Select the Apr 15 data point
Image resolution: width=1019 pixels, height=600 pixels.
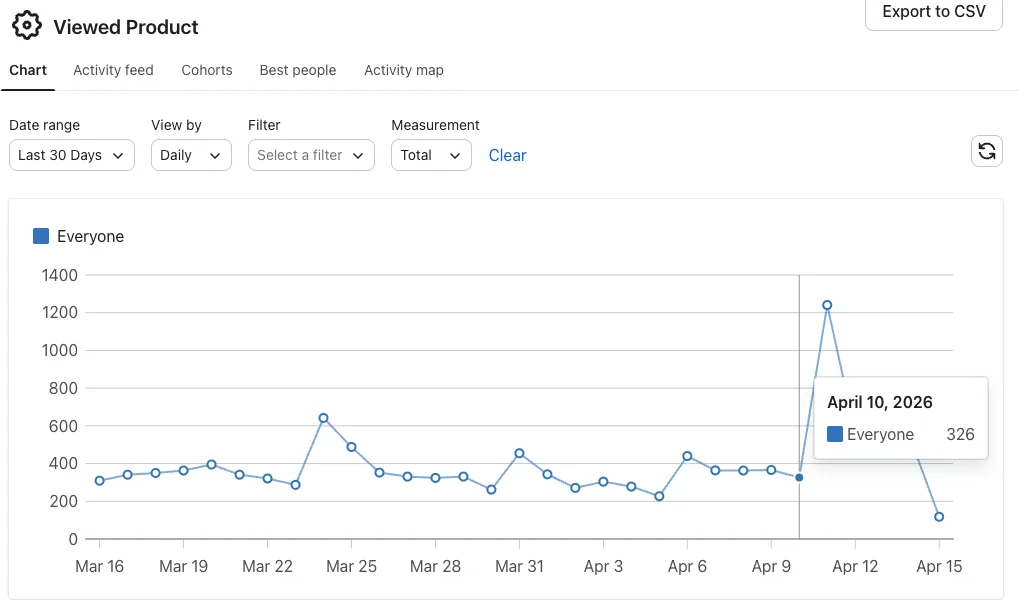point(939,517)
